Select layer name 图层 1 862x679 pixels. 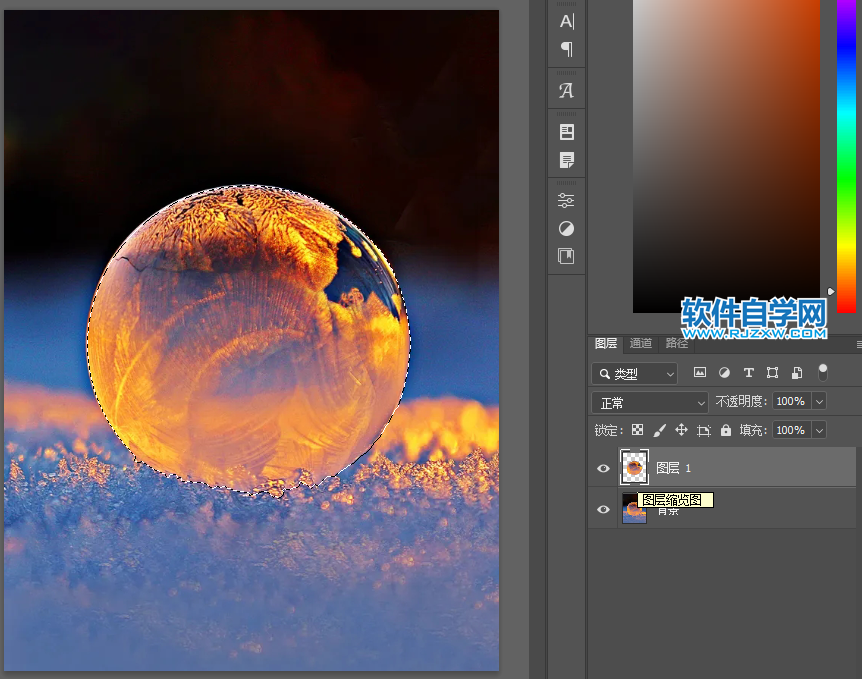[673, 468]
